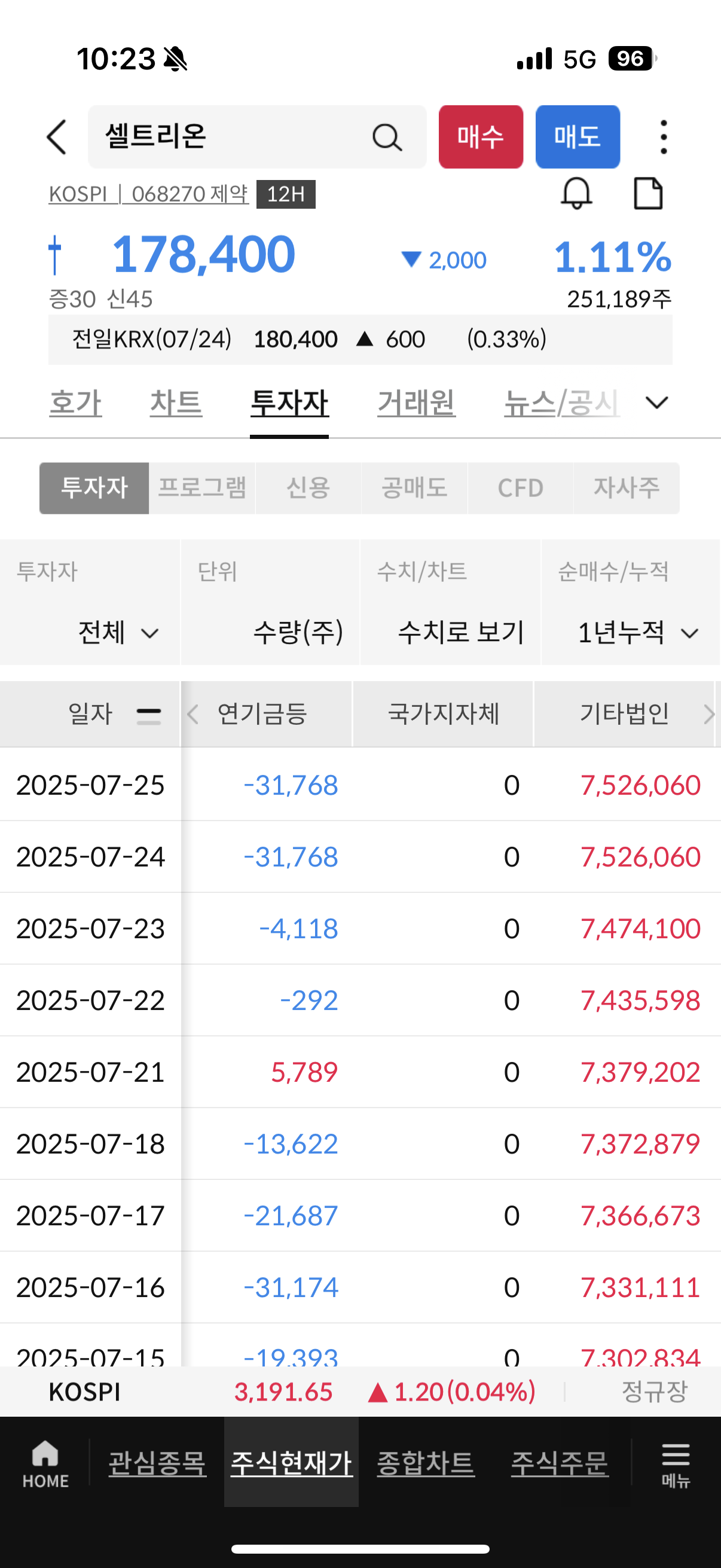Image resolution: width=721 pixels, height=1568 pixels.
Task: Tap the 7,474,100 기타법인 value
Action: [x=640, y=928]
